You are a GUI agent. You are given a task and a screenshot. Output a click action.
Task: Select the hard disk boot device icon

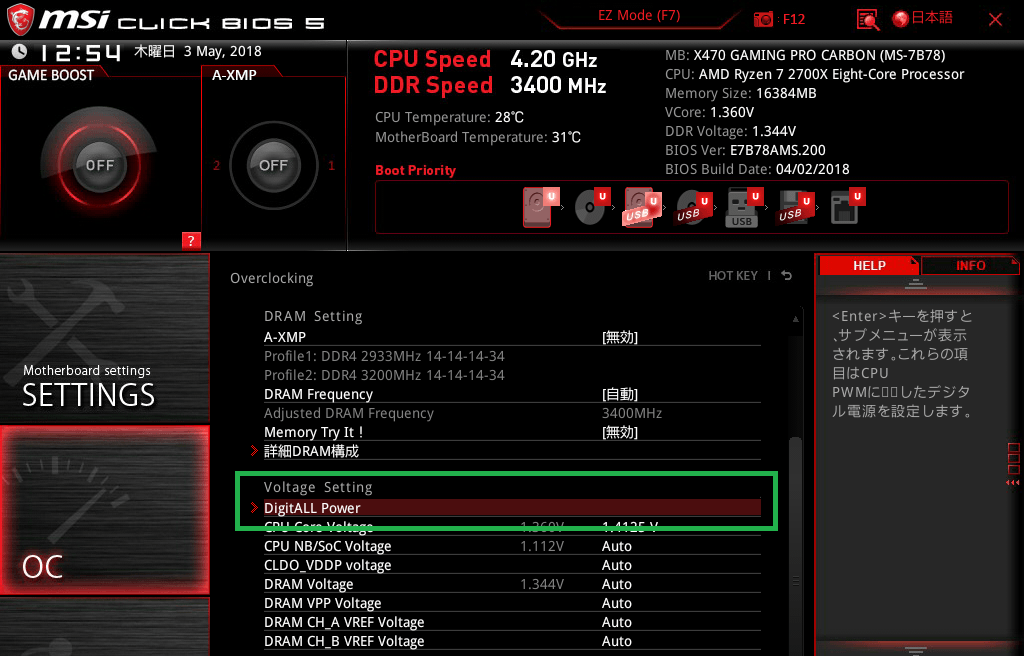541,207
